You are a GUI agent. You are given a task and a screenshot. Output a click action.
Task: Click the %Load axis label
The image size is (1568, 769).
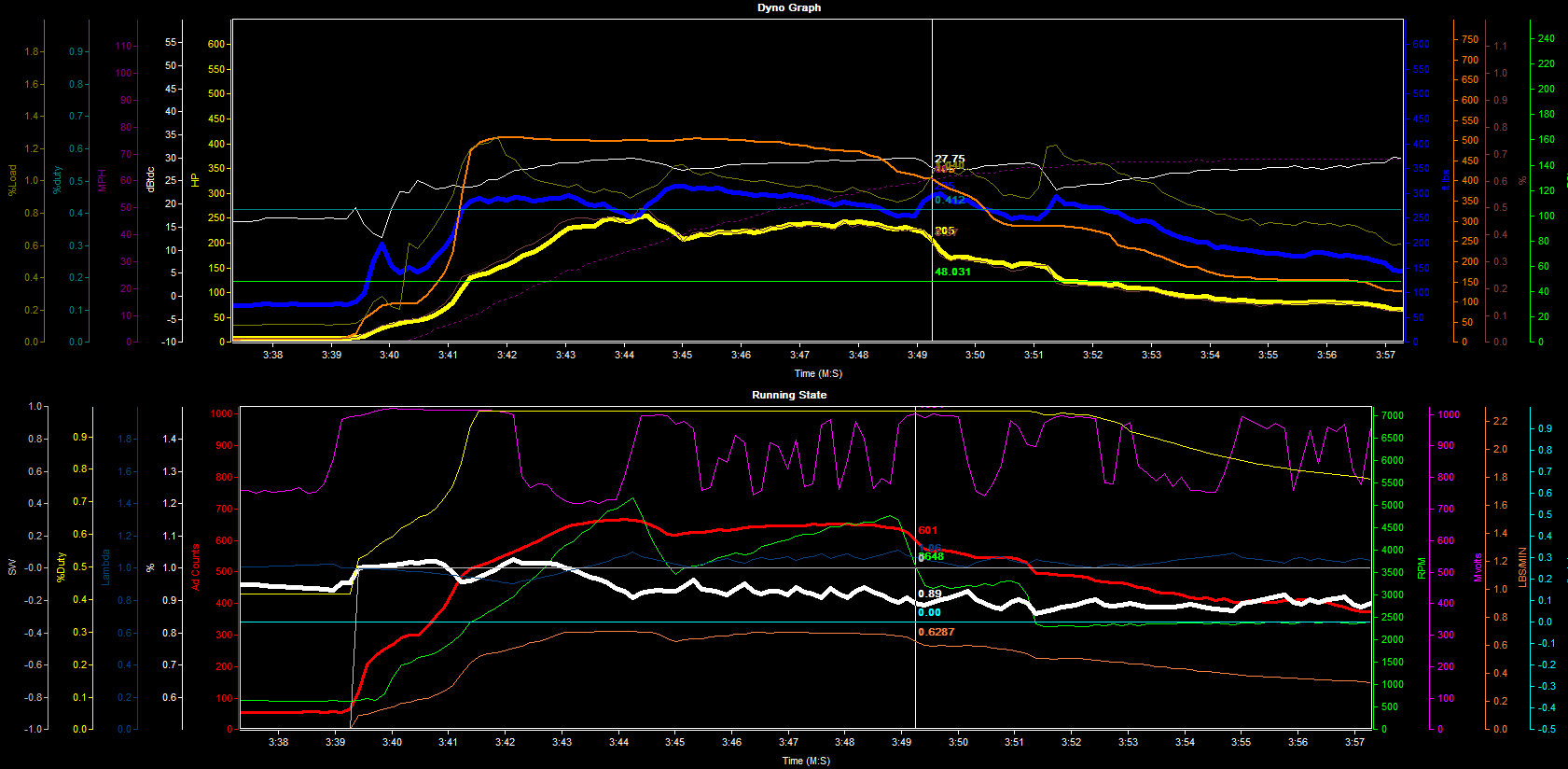[x=12, y=180]
